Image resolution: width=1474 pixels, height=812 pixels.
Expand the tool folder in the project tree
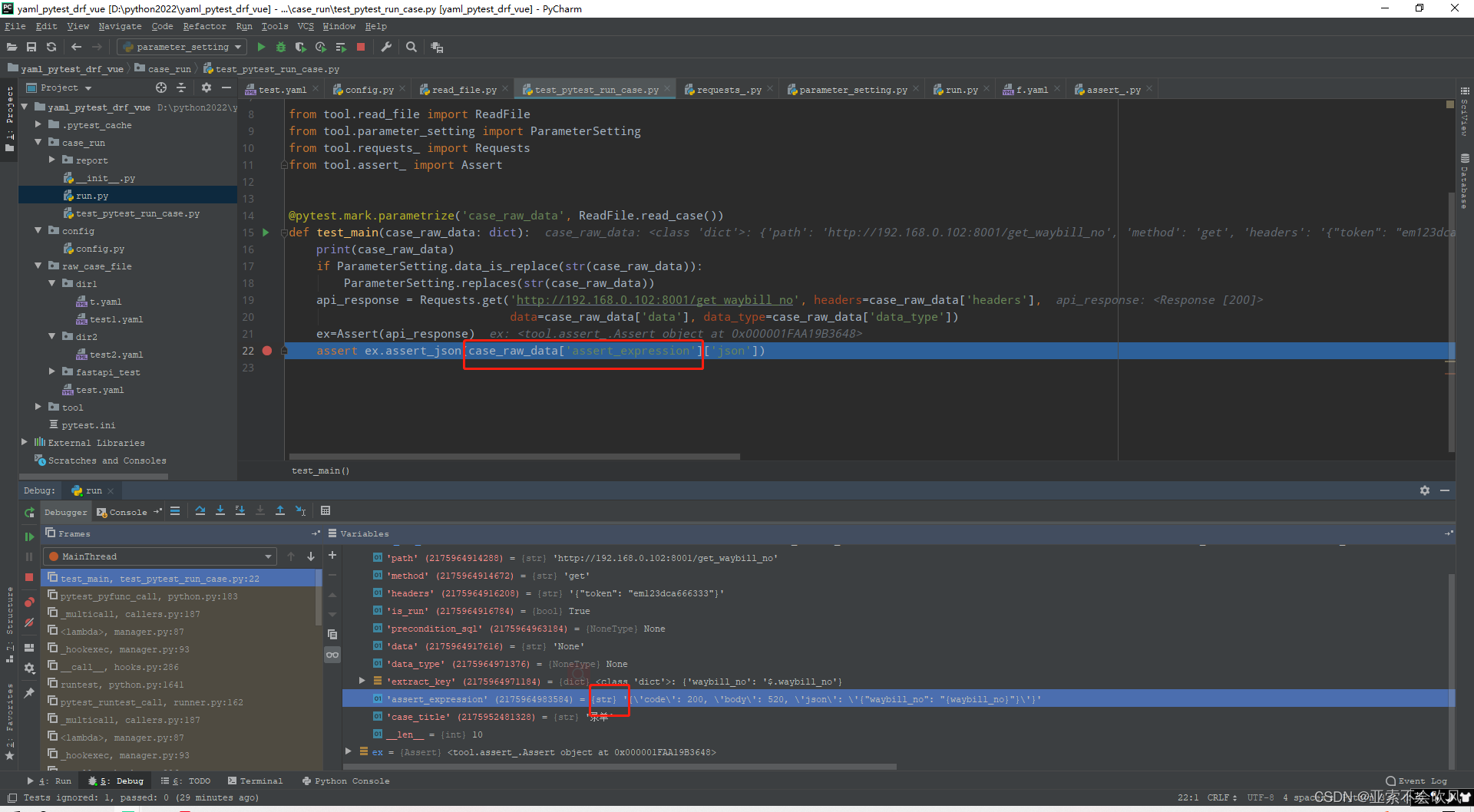click(38, 407)
